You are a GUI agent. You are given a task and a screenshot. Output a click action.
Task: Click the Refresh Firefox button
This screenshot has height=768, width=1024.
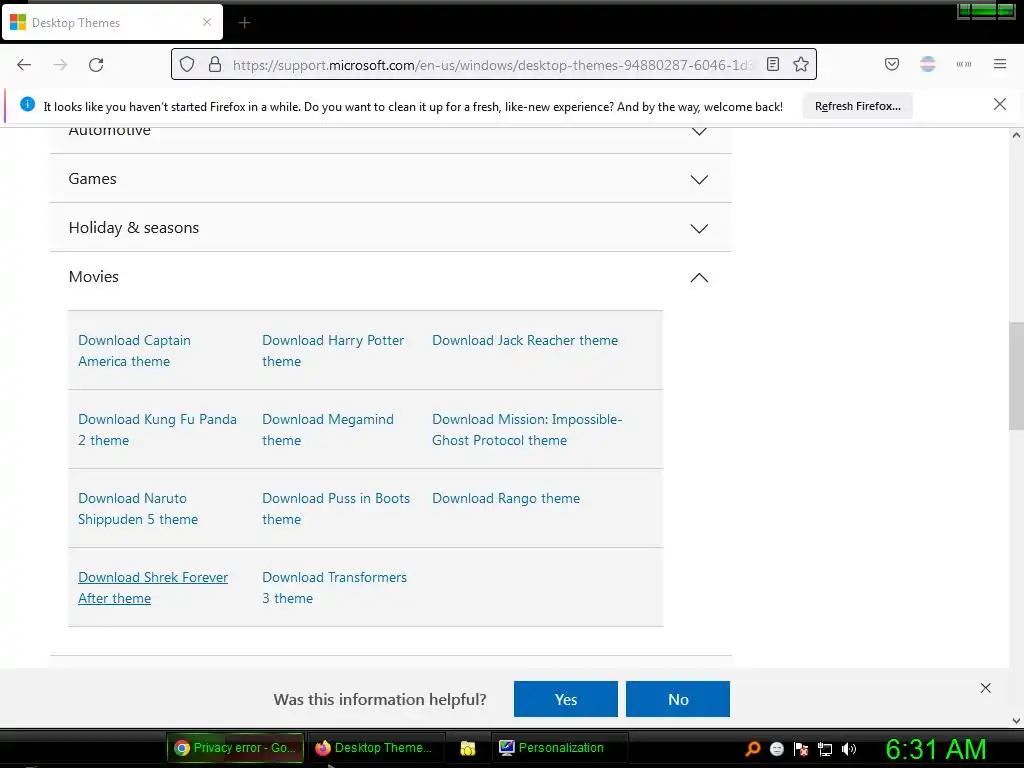pos(857,106)
